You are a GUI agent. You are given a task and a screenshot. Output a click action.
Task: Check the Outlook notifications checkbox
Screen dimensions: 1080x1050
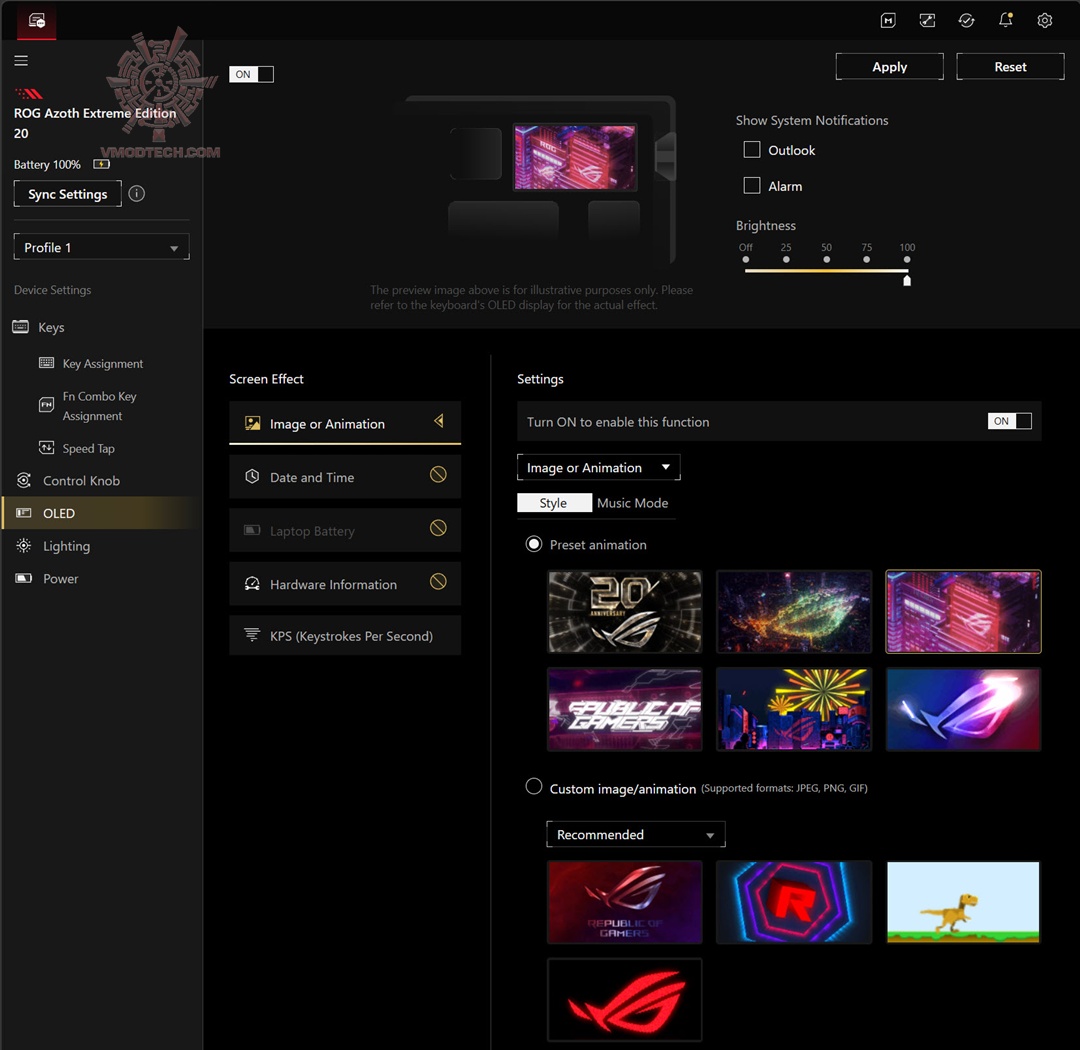click(752, 150)
